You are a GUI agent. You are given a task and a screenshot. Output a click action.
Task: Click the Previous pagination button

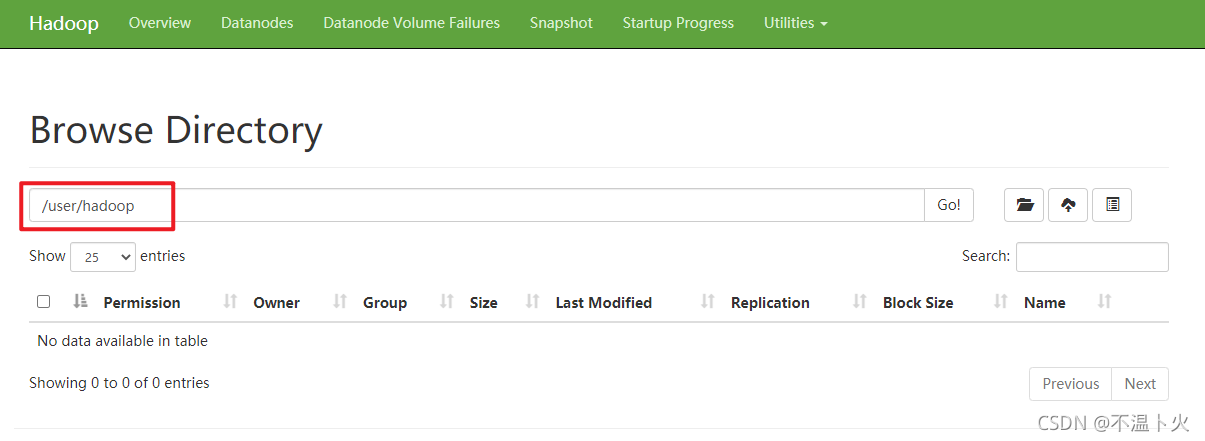[1071, 384]
